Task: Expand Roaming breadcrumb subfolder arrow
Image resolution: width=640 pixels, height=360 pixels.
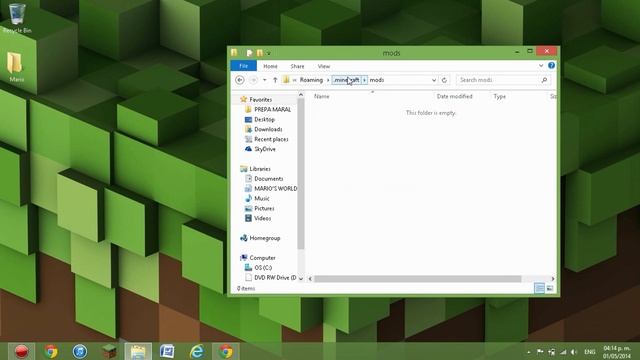Action: pos(328,80)
